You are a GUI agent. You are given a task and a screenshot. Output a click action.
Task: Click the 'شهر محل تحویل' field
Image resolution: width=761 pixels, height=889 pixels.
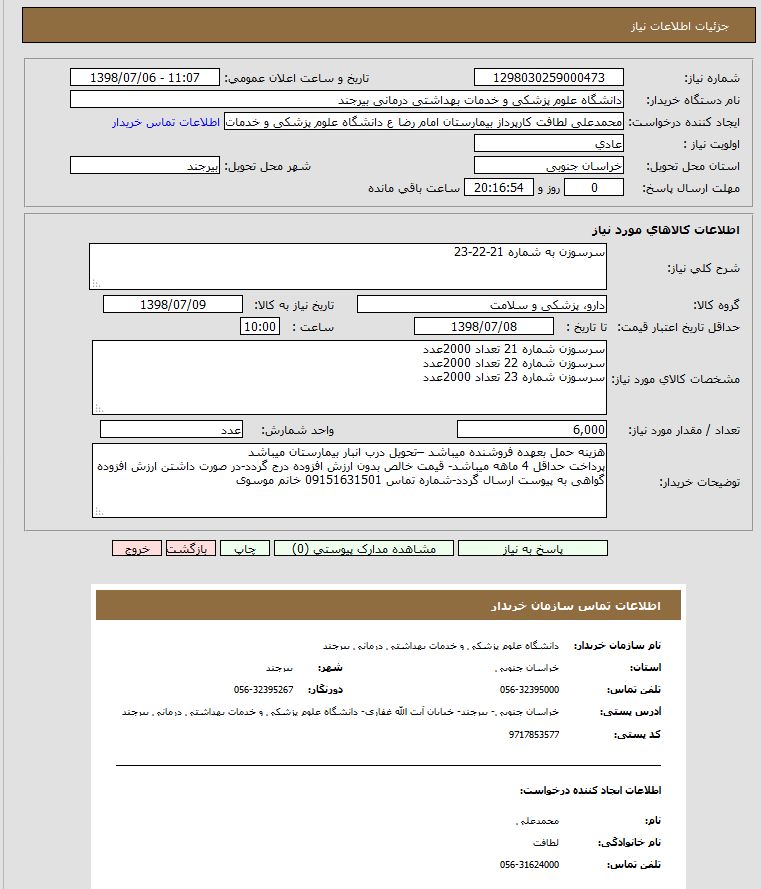click(x=146, y=166)
